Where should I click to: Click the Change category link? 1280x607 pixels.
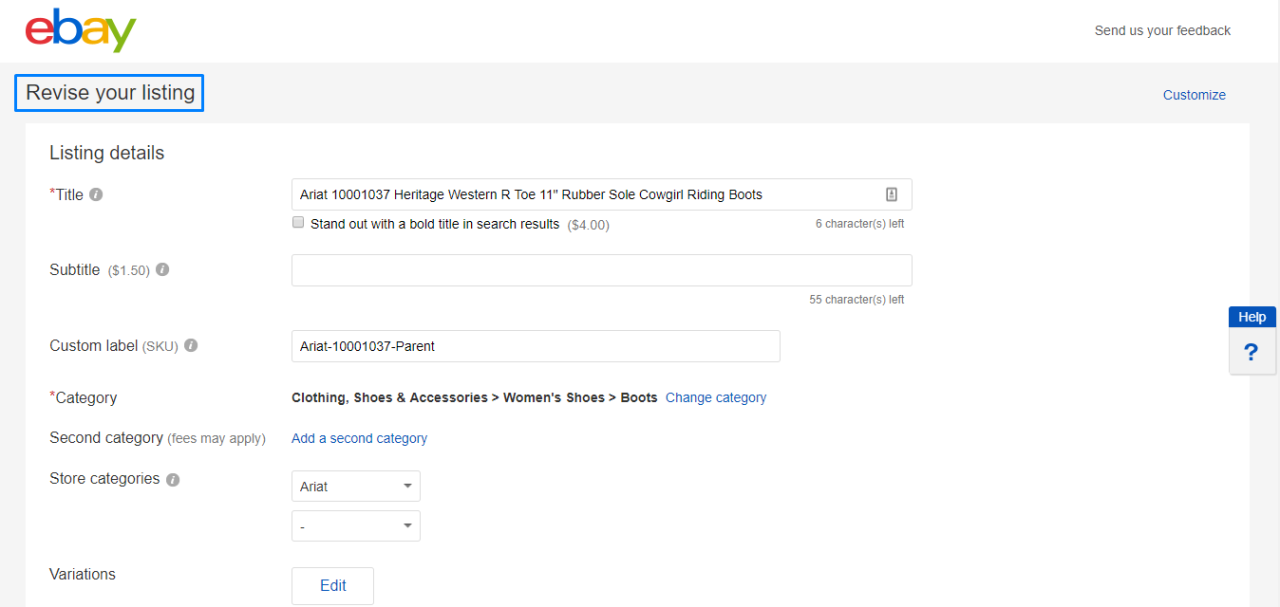tap(716, 397)
